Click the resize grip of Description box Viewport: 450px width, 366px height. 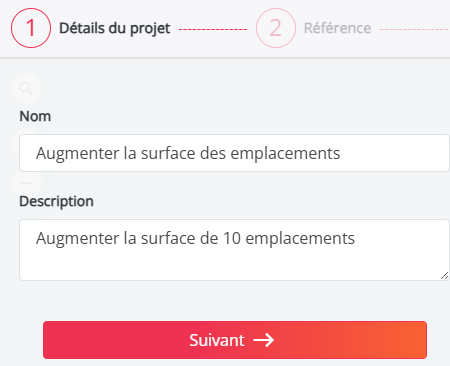tap(444, 276)
